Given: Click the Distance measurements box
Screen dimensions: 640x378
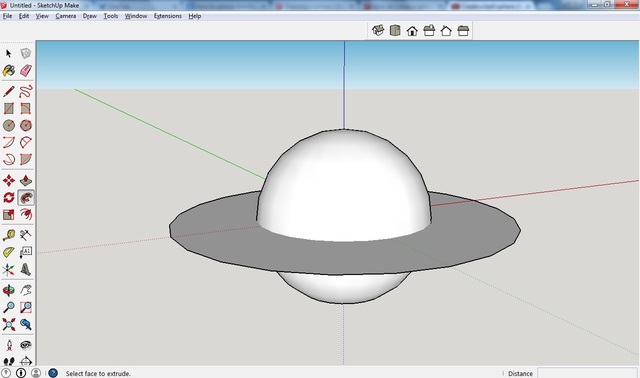Looking at the screenshot, I should point(587,373).
